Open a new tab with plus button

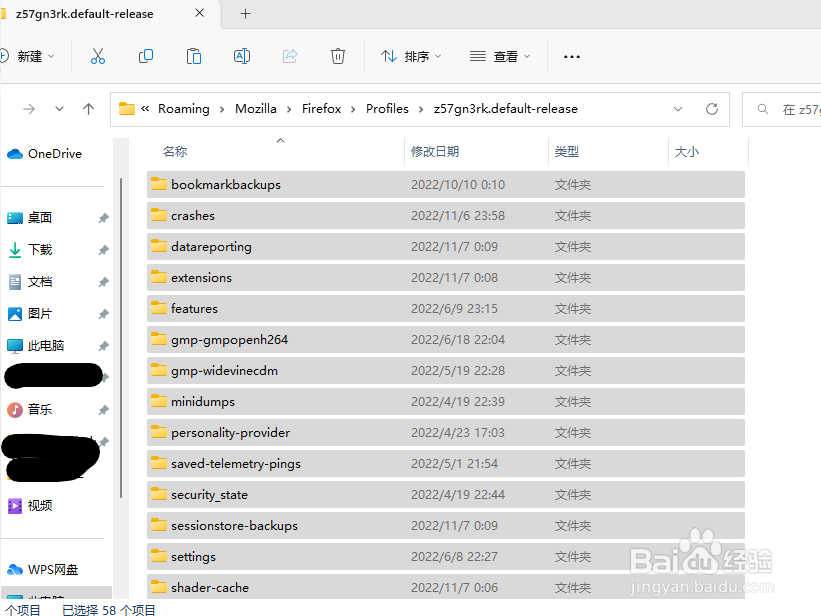[x=246, y=14]
